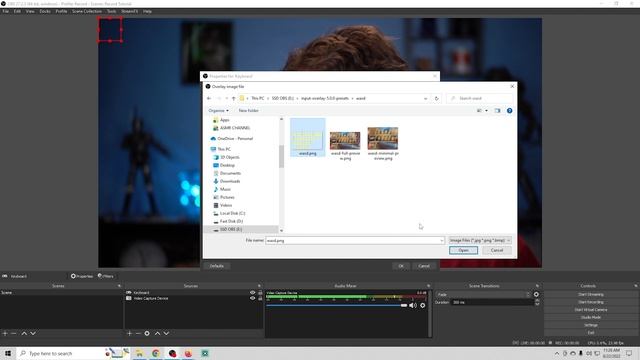Image resolution: width=640 pixels, height=360 pixels.
Task: Click Start Streaming
Action: pyautogui.click(x=591, y=294)
